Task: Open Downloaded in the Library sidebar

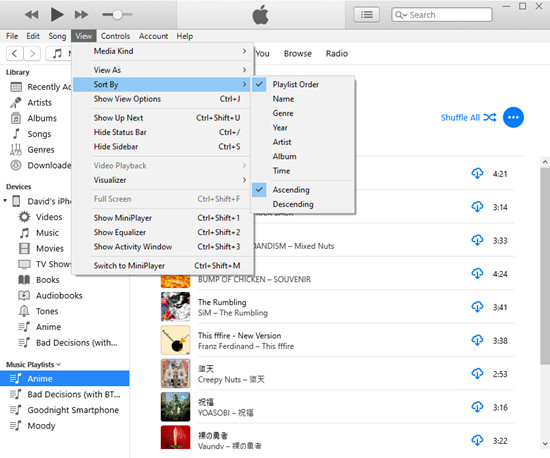Action: click(41, 165)
